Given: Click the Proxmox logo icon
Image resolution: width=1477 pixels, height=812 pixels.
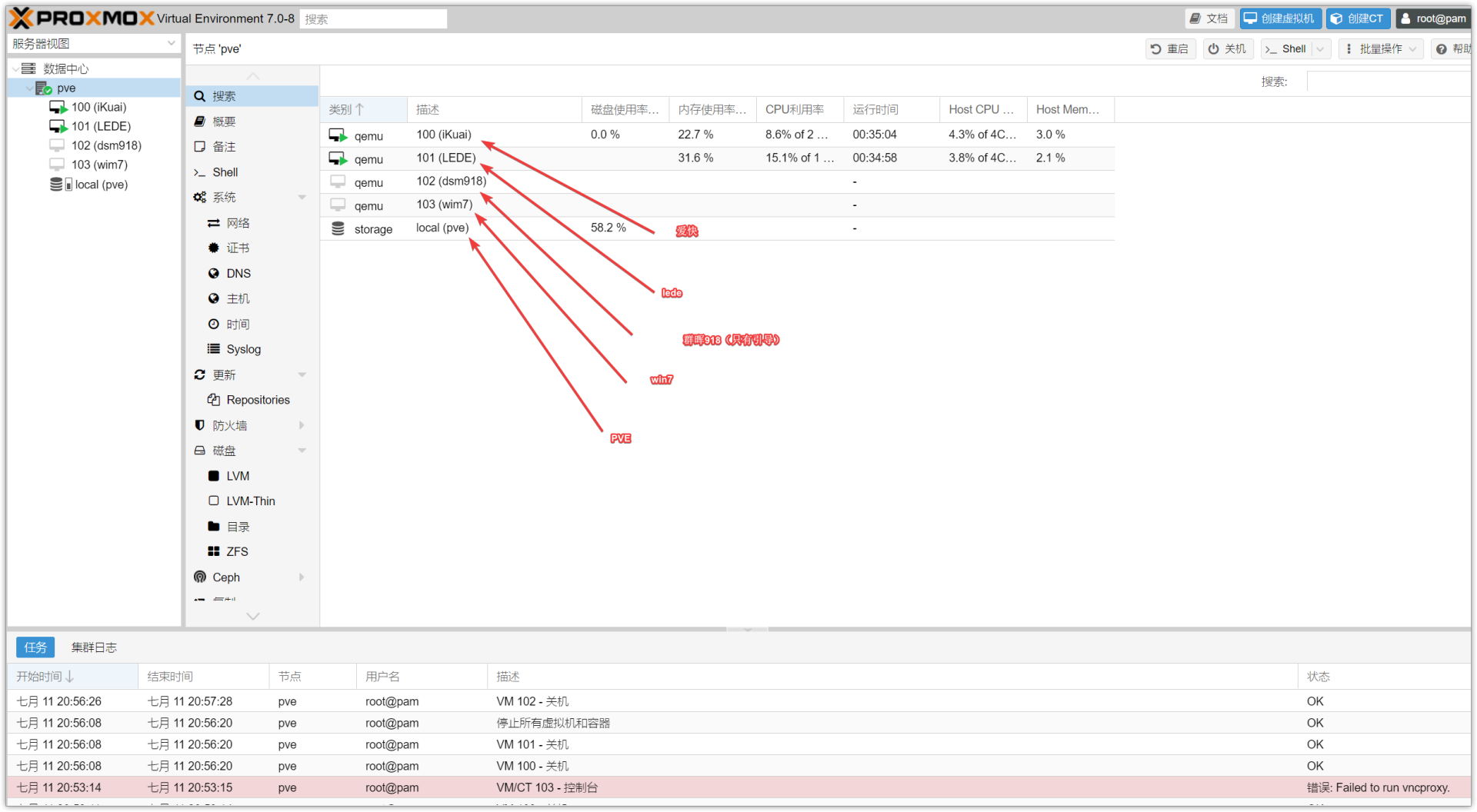Looking at the screenshot, I should tap(22, 18).
